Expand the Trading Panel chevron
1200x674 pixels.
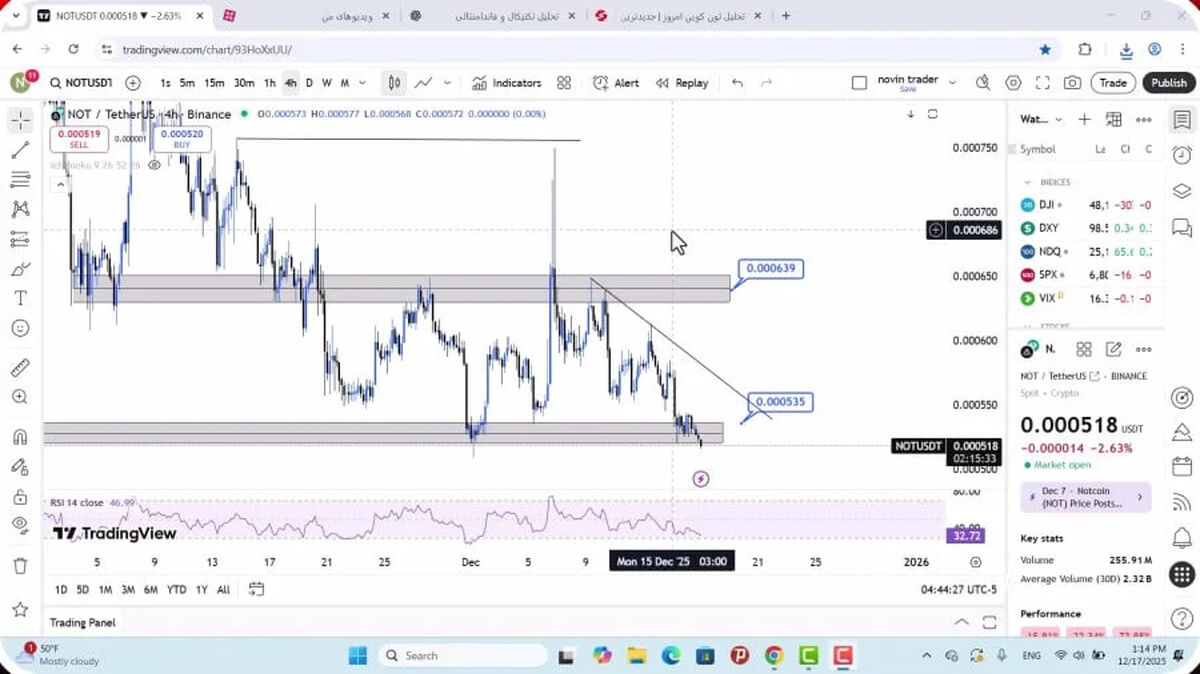tap(961, 622)
